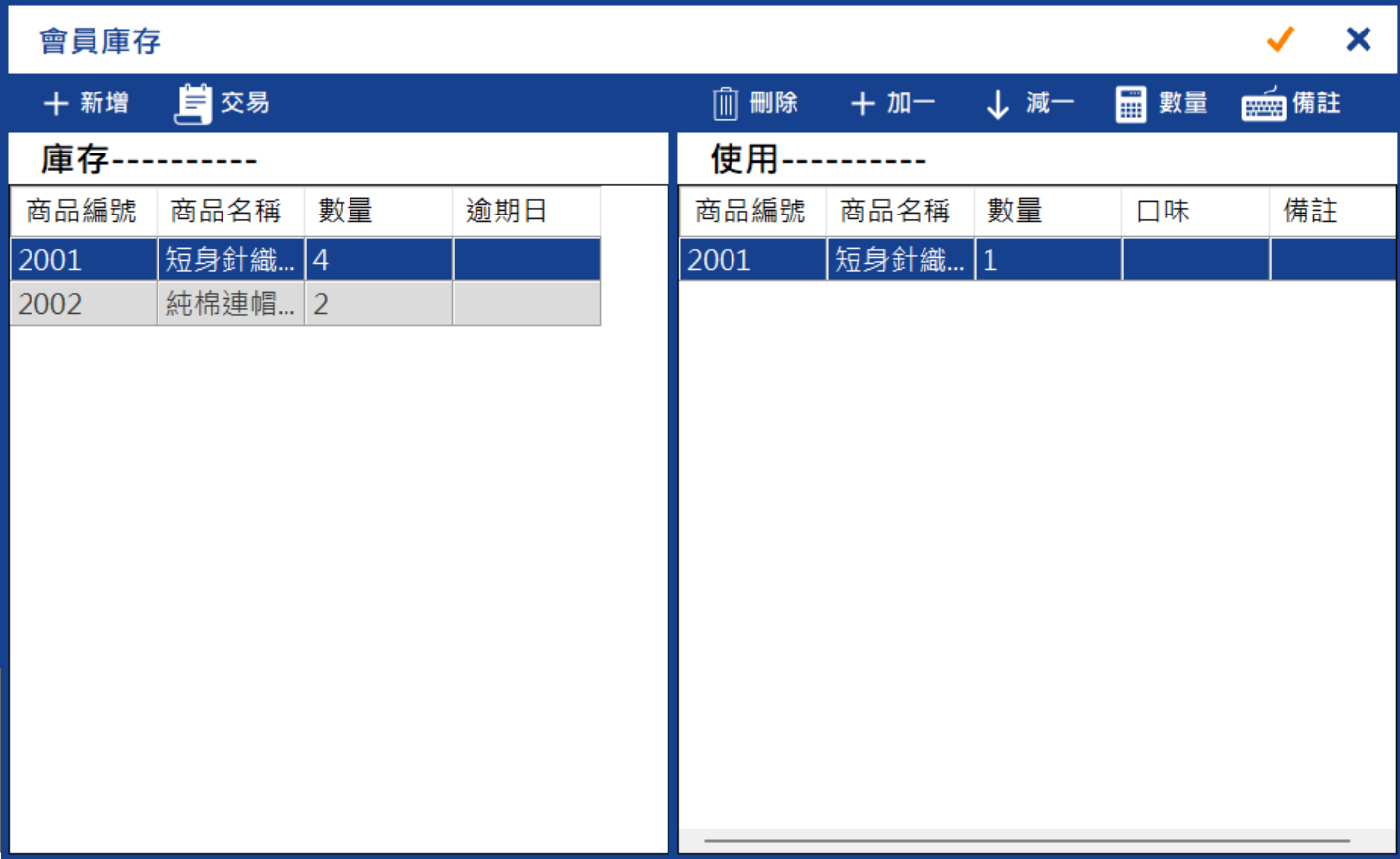1400x859 pixels.
Task: Select inventory row 2002 純棉連帽
Action: [305, 304]
